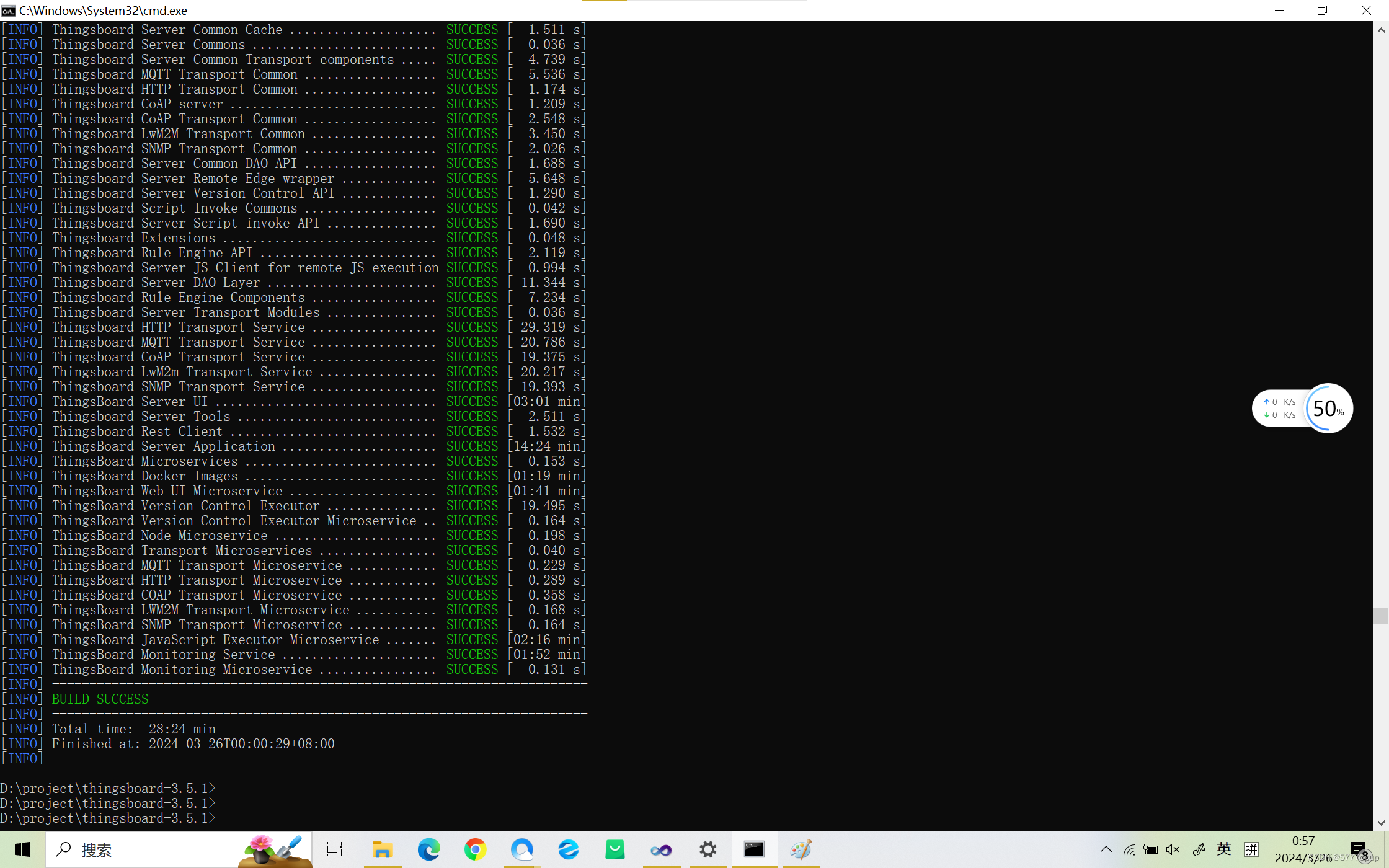Open the Wi-Fi network tray icon

(1129, 849)
